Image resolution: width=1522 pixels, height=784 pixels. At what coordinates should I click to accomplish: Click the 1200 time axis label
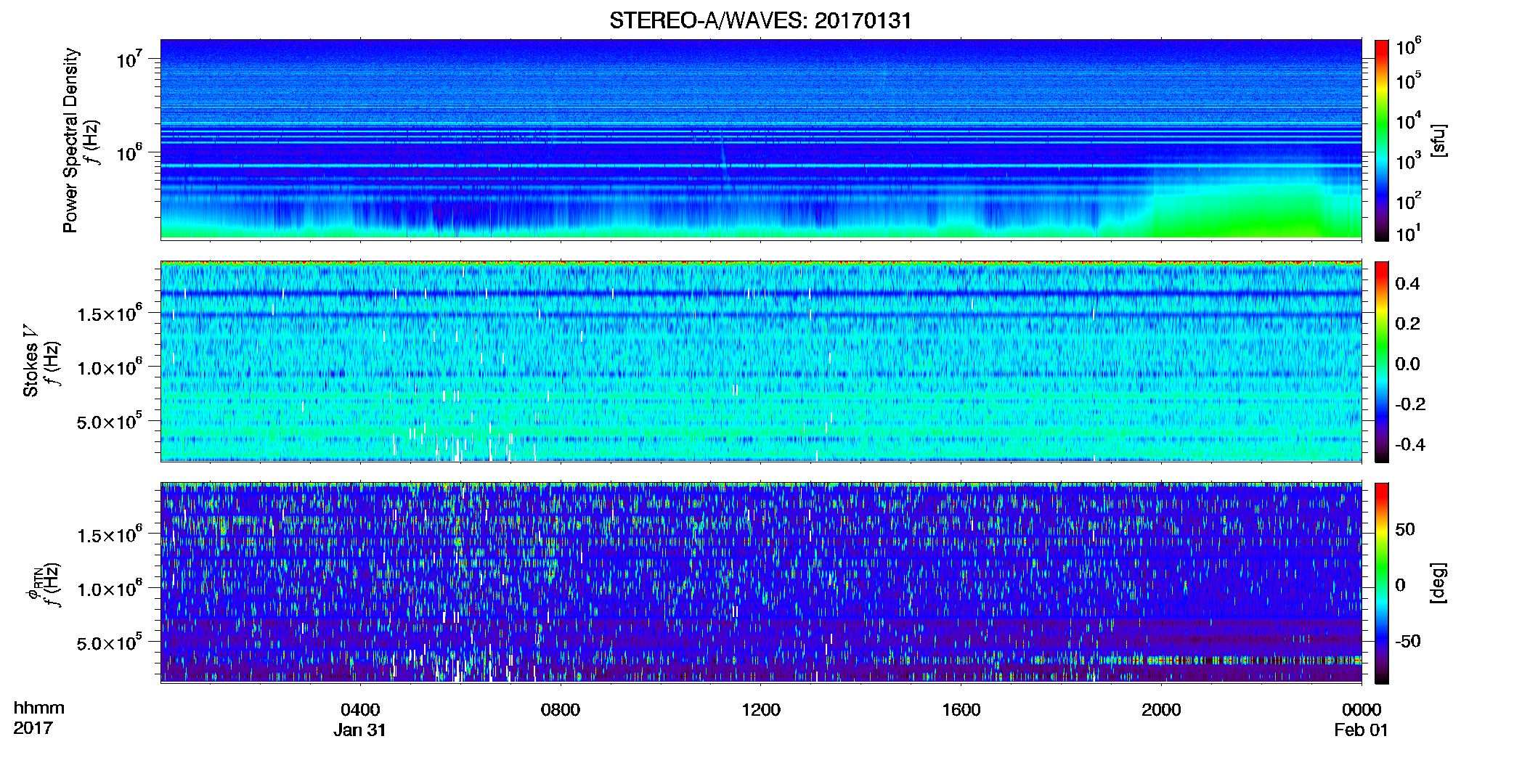coord(761,710)
